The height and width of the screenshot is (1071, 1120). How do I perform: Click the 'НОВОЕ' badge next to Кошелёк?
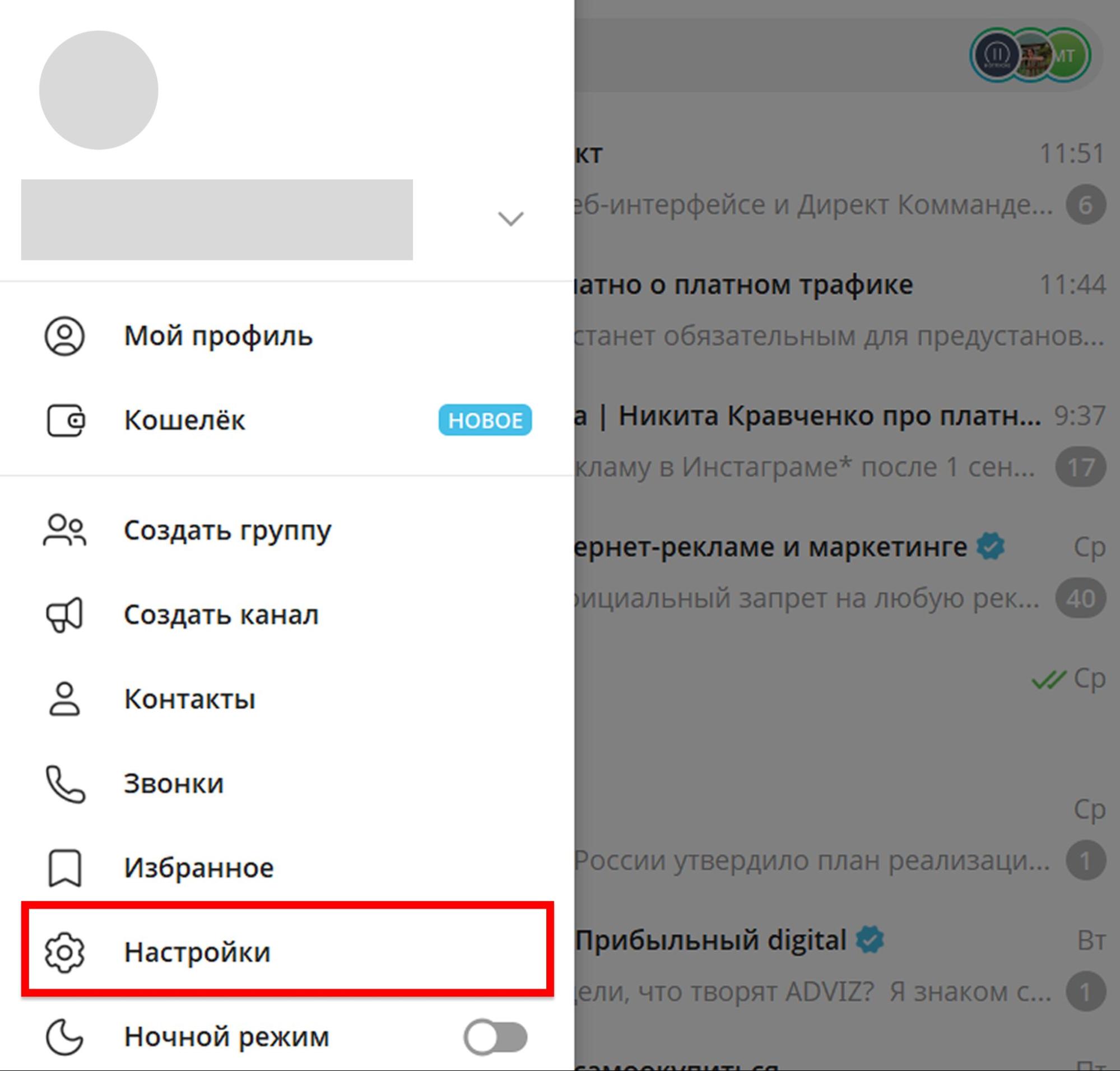485,421
